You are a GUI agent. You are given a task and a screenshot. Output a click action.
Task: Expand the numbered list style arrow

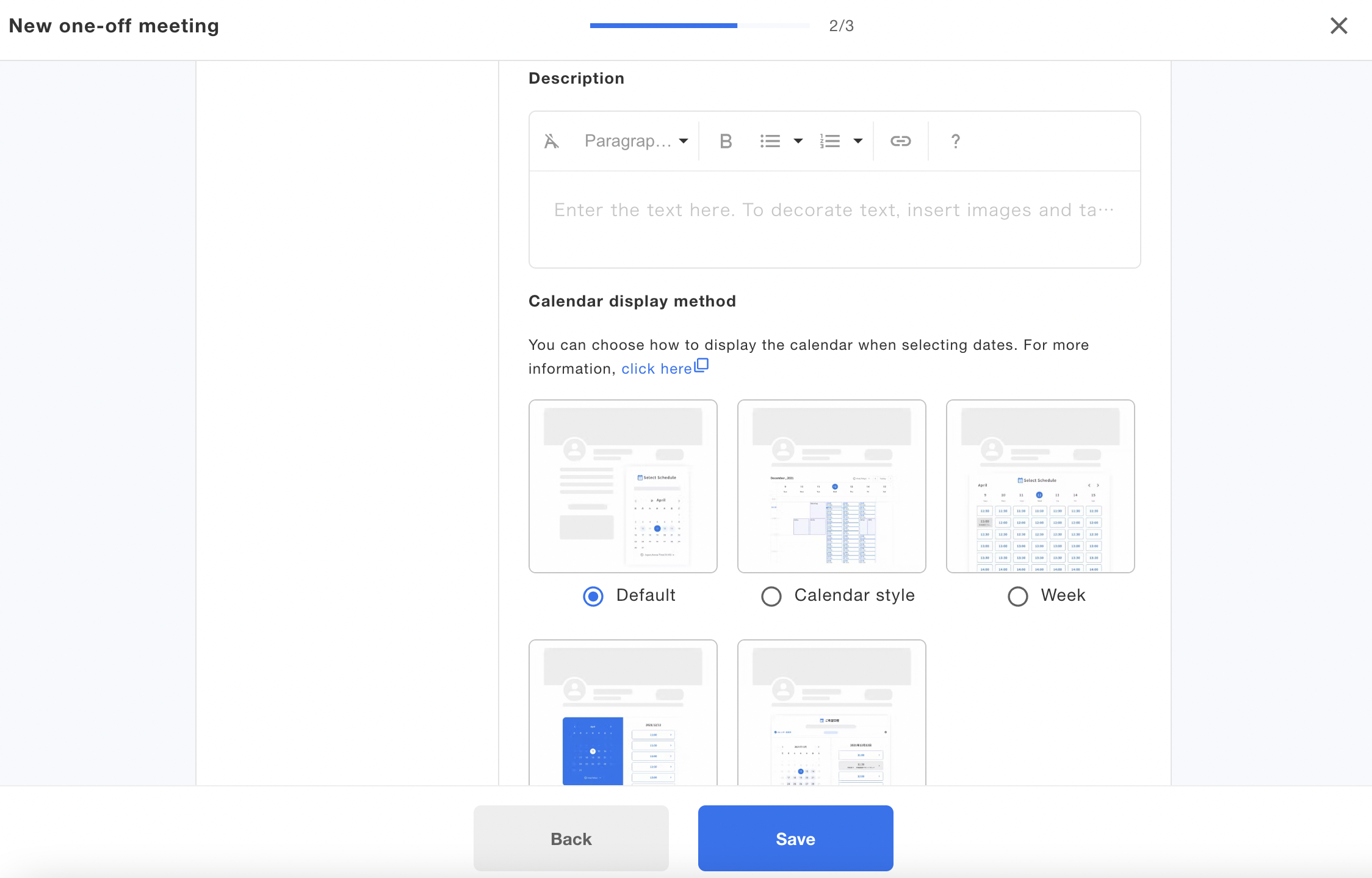[857, 141]
